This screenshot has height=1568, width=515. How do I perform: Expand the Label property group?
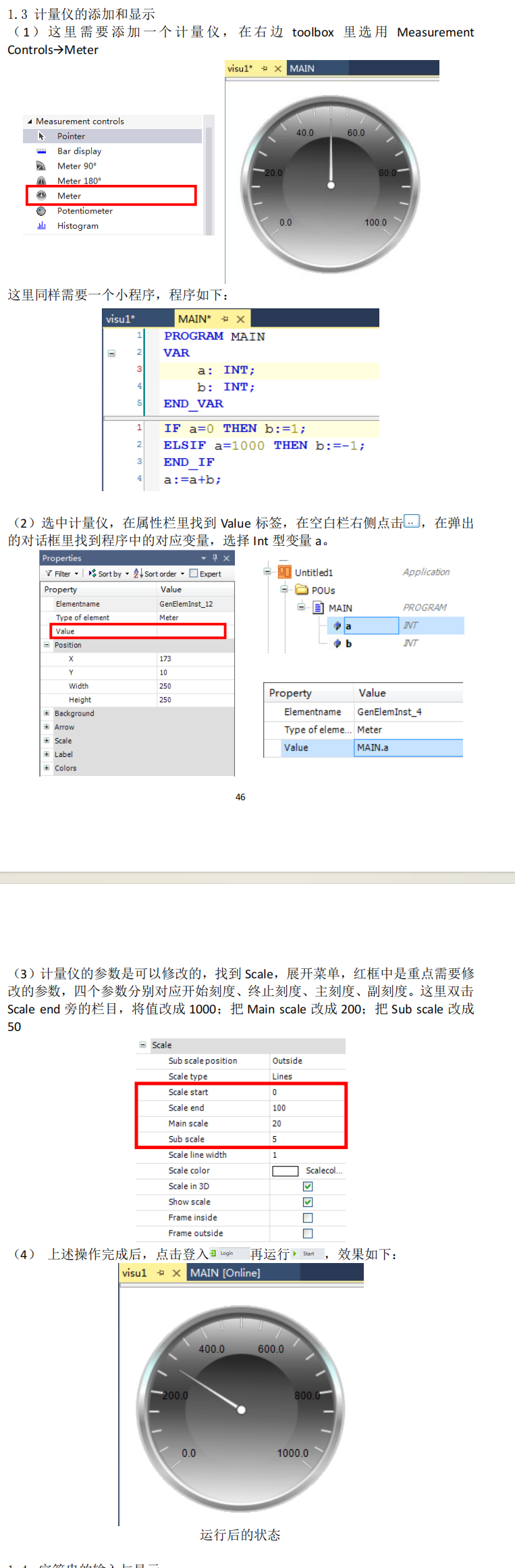pos(47,754)
